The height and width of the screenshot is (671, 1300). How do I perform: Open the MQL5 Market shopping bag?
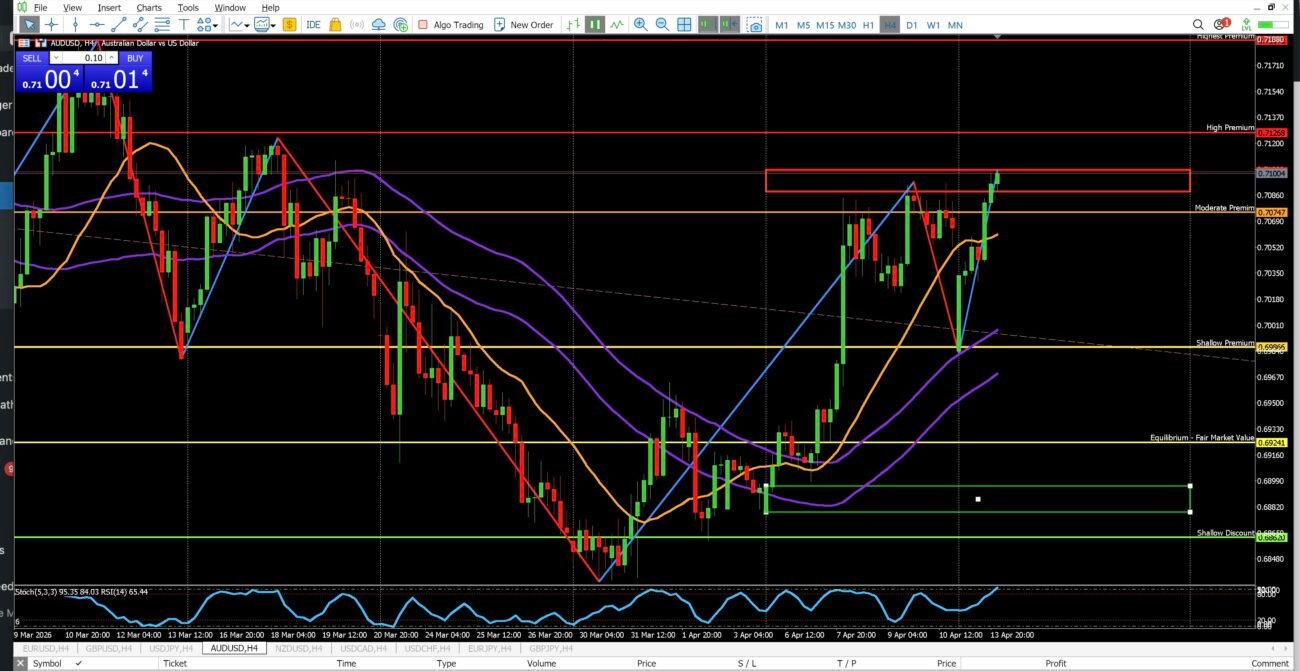click(x=336, y=25)
